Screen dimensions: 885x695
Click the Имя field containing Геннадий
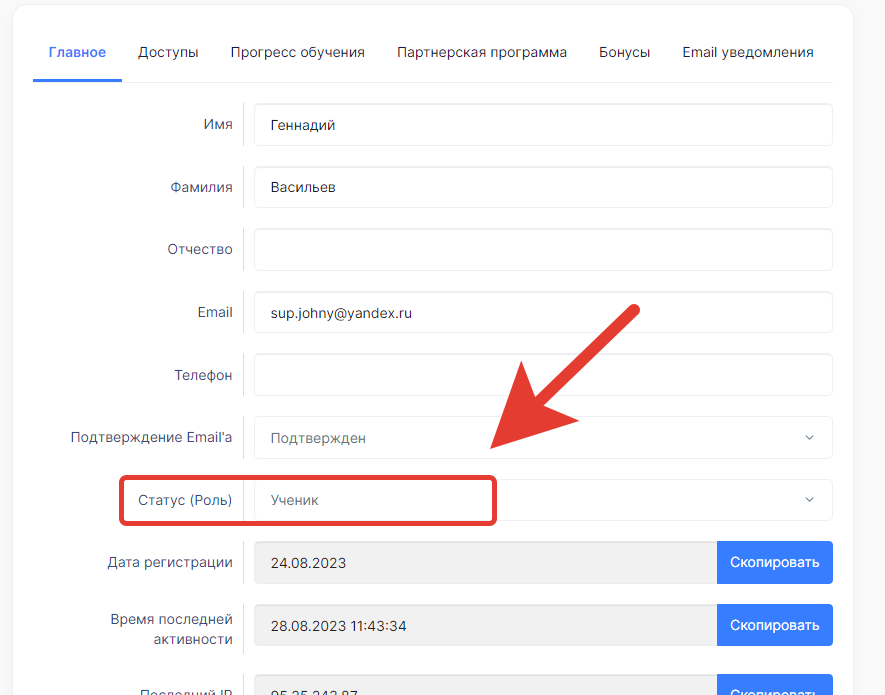[543, 125]
